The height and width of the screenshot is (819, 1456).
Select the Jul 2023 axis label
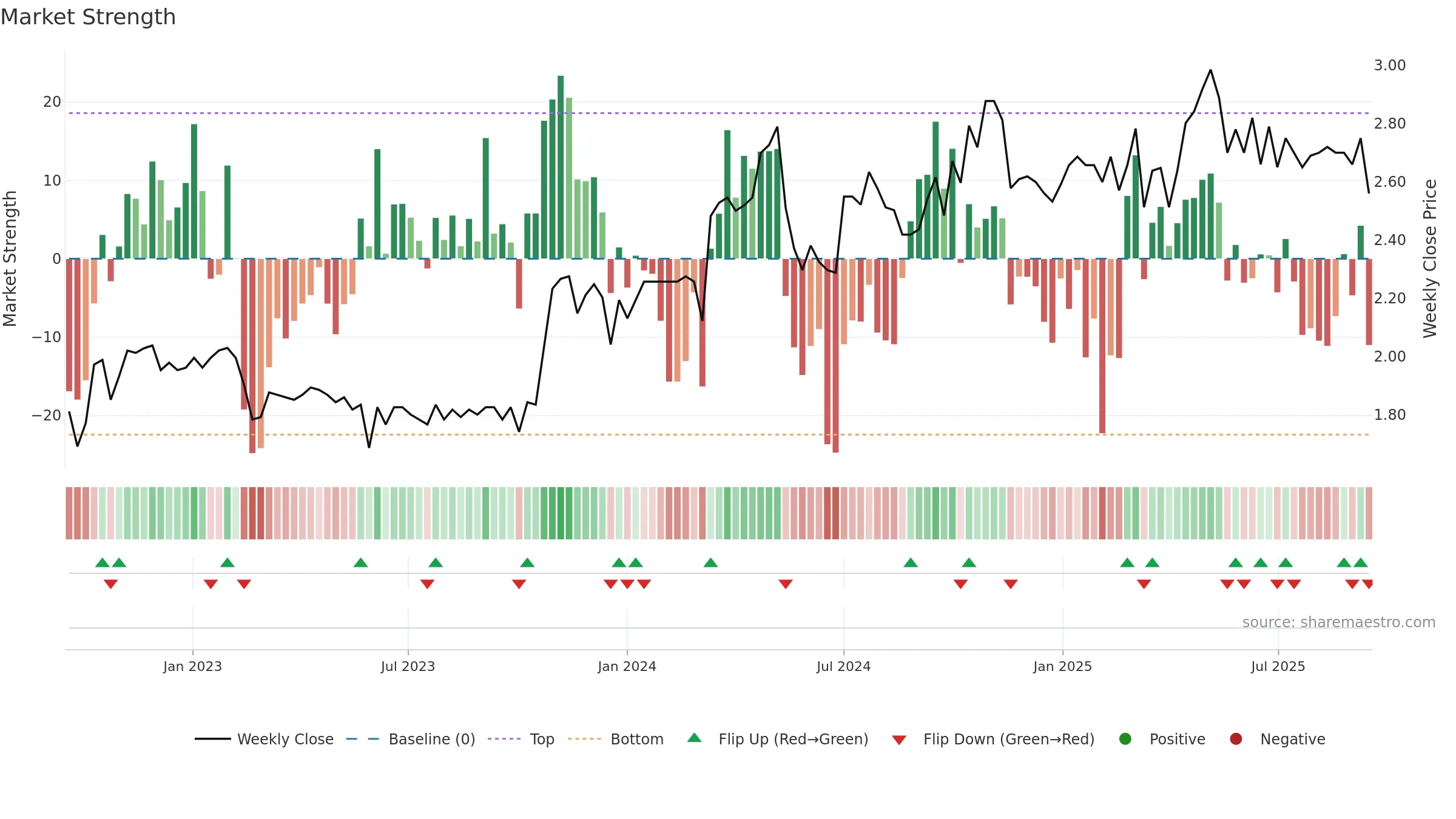click(408, 666)
